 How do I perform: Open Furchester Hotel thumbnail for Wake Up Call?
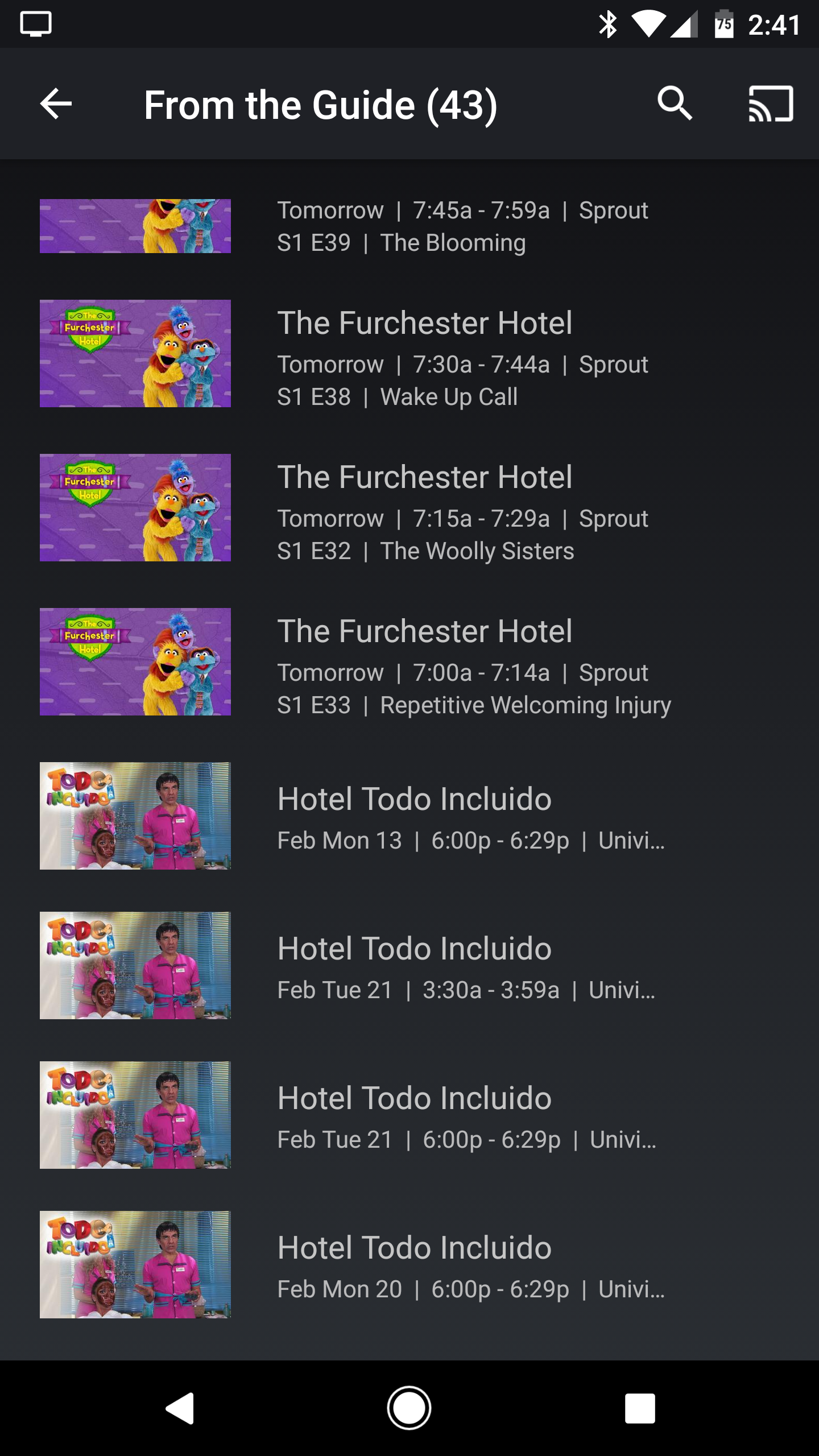(135, 353)
